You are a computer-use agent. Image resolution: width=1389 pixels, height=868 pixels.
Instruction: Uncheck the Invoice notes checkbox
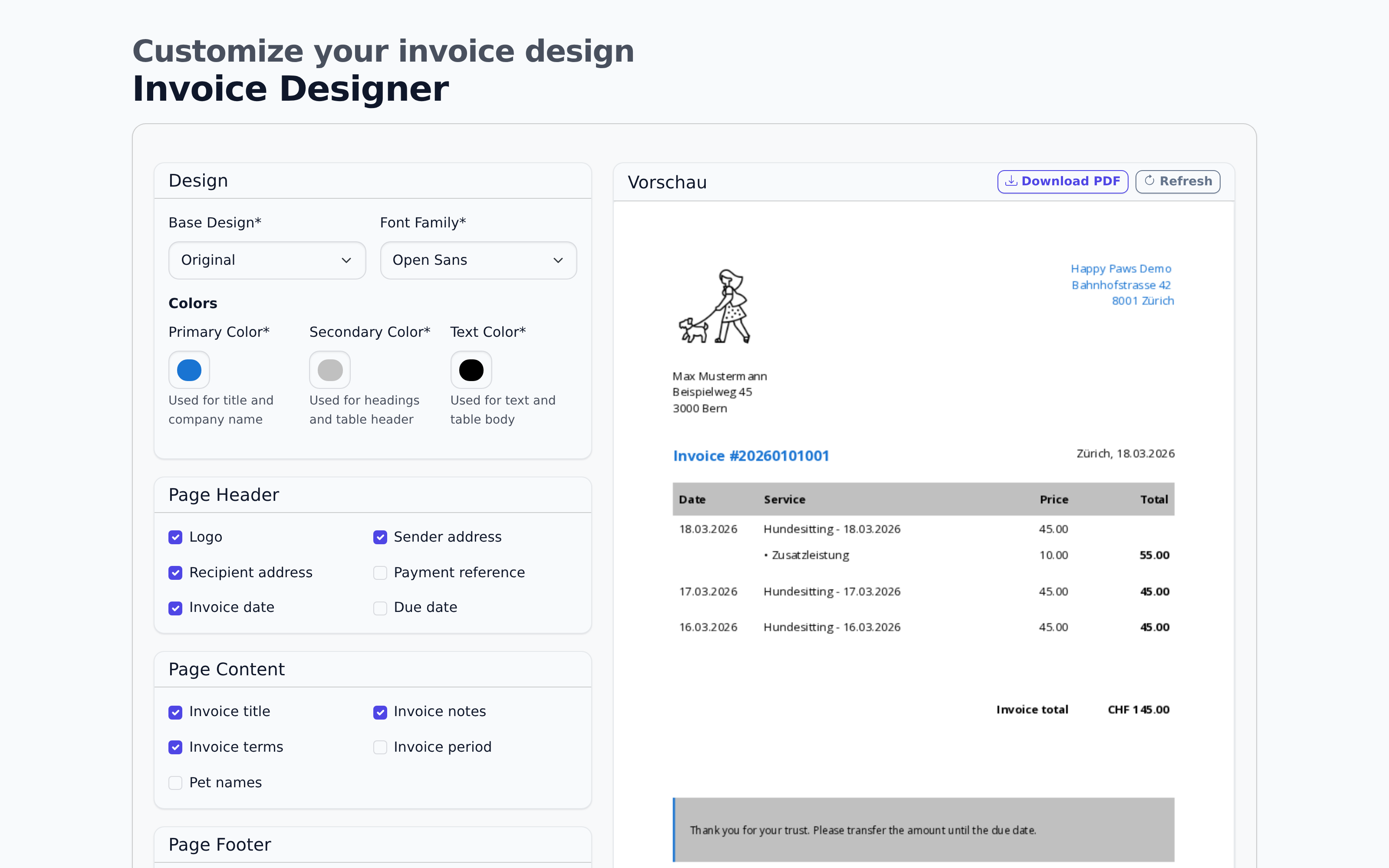(379, 712)
